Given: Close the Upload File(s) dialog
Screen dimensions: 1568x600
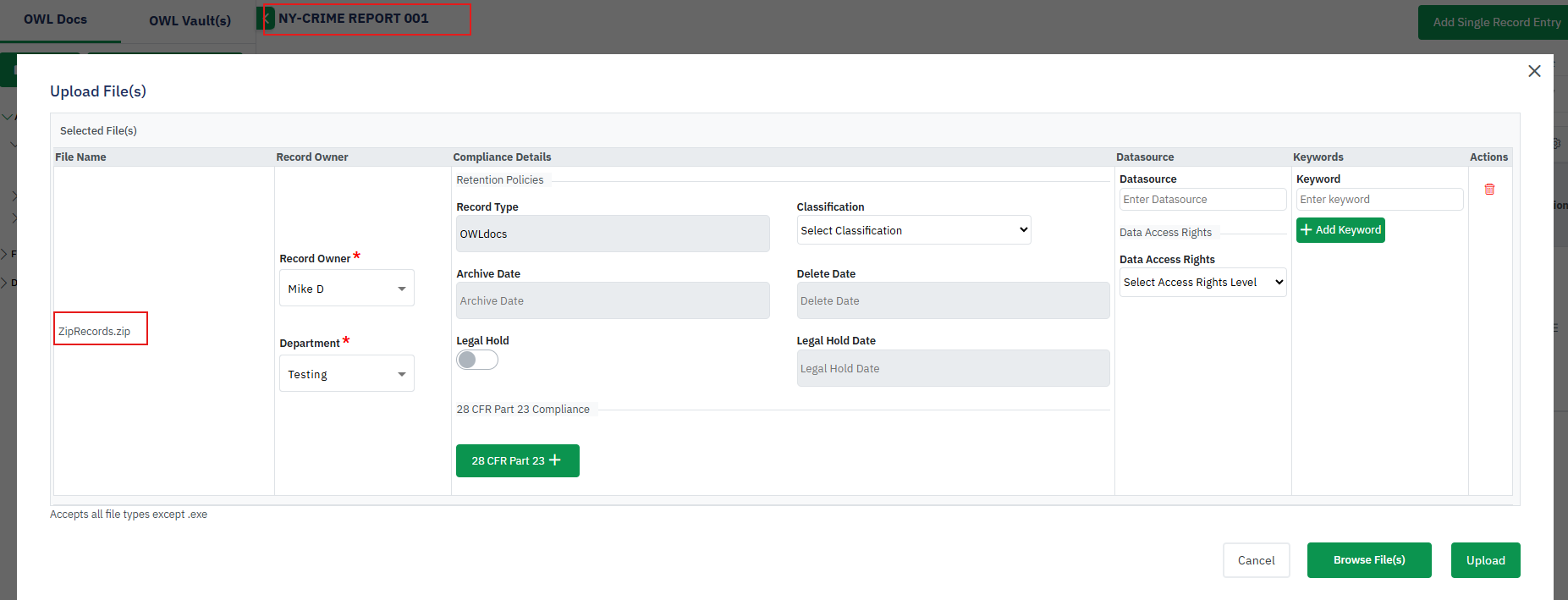Looking at the screenshot, I should click(1534, 71).
